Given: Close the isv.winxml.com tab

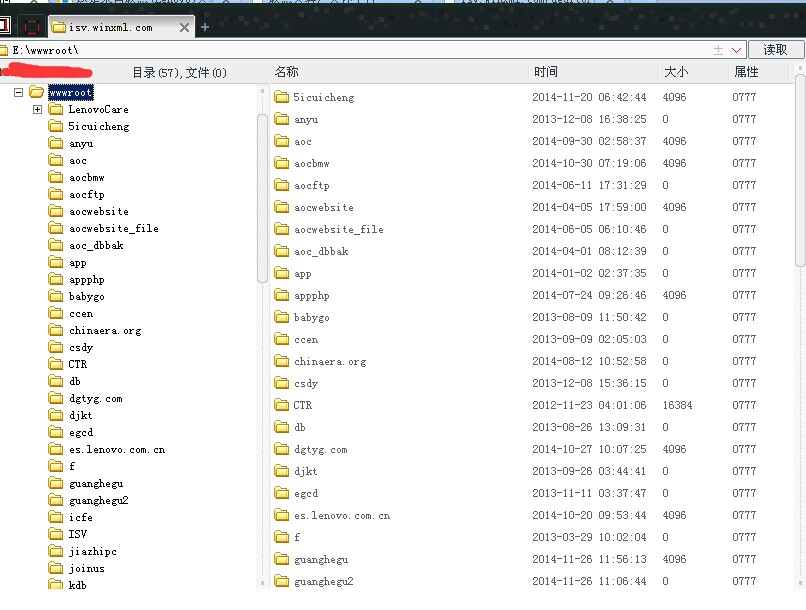Looking at the screenshot, I should (184, 28).
